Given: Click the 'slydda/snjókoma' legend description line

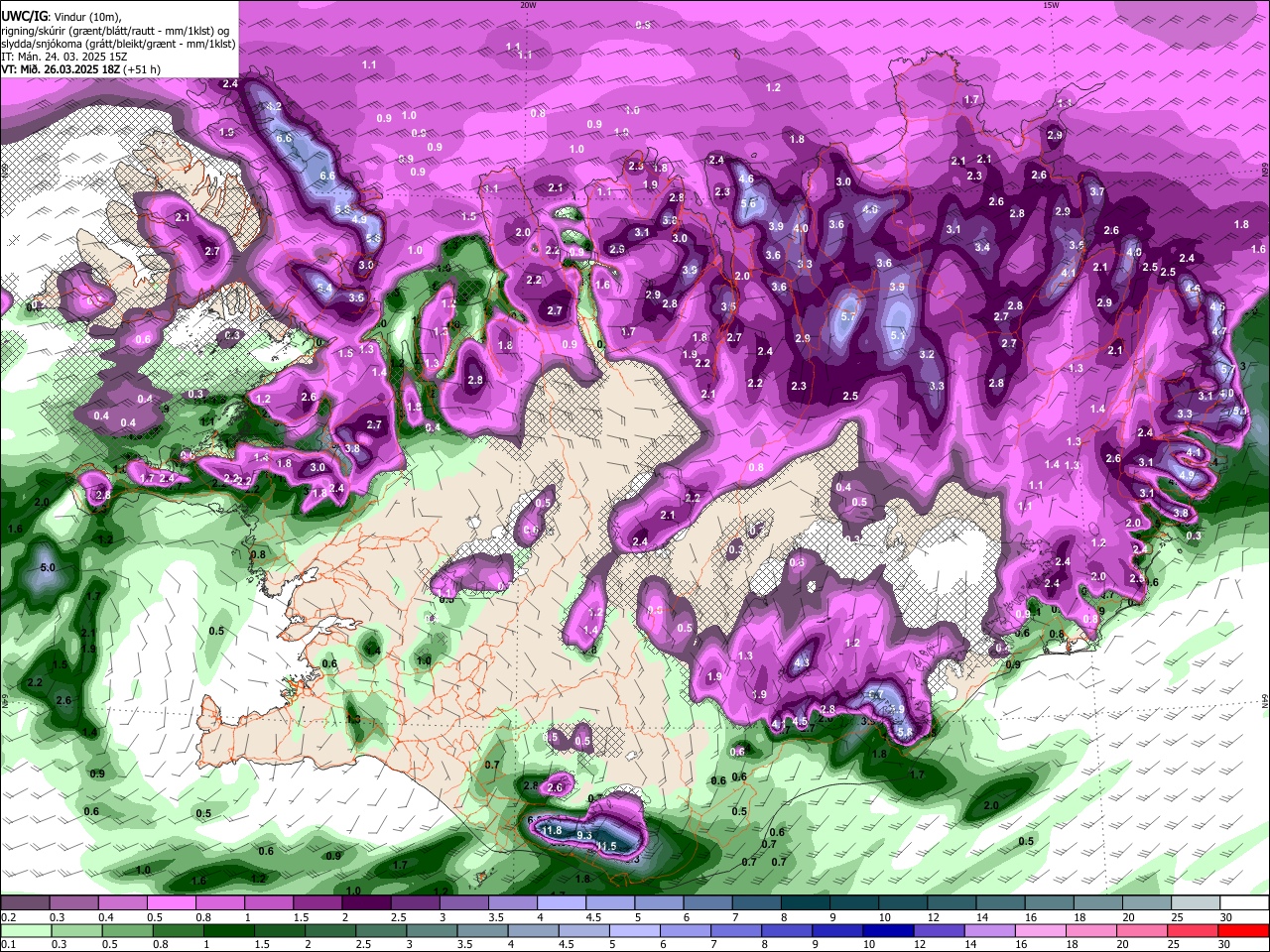Looking at the screenshot, I should tap(118, 44).
